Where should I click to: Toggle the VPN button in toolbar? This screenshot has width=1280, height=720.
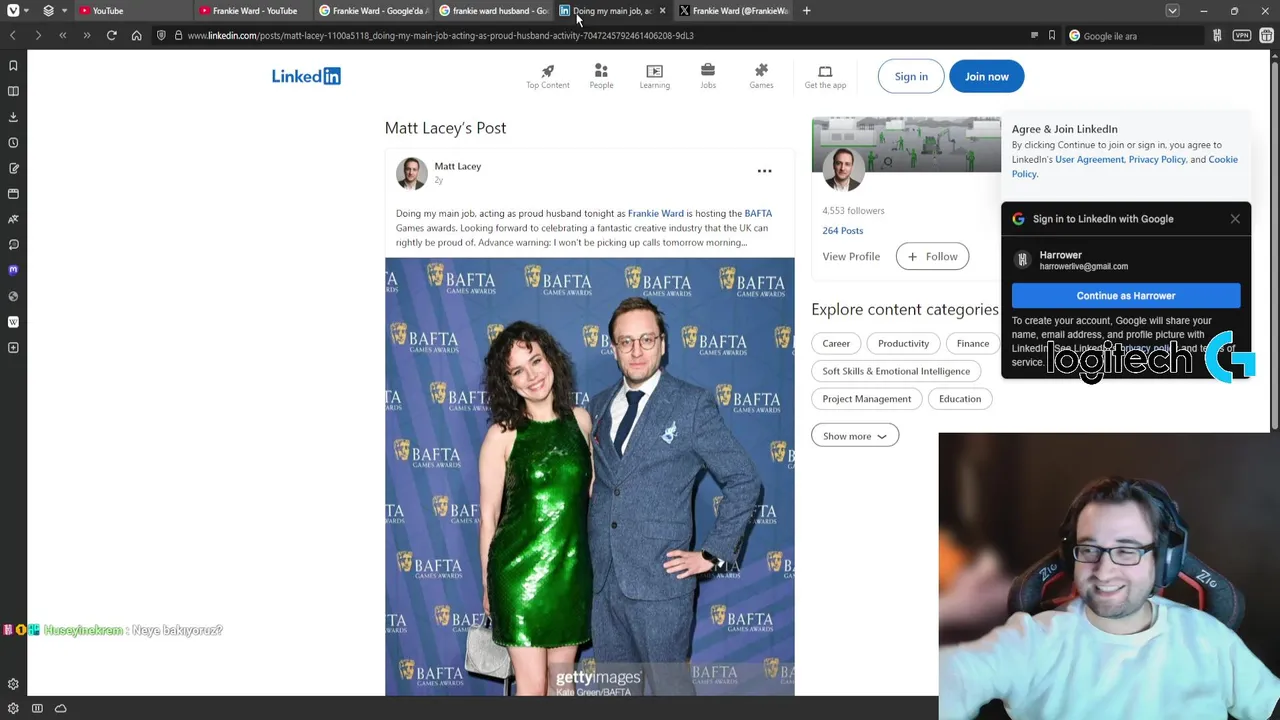(1241, 36)
